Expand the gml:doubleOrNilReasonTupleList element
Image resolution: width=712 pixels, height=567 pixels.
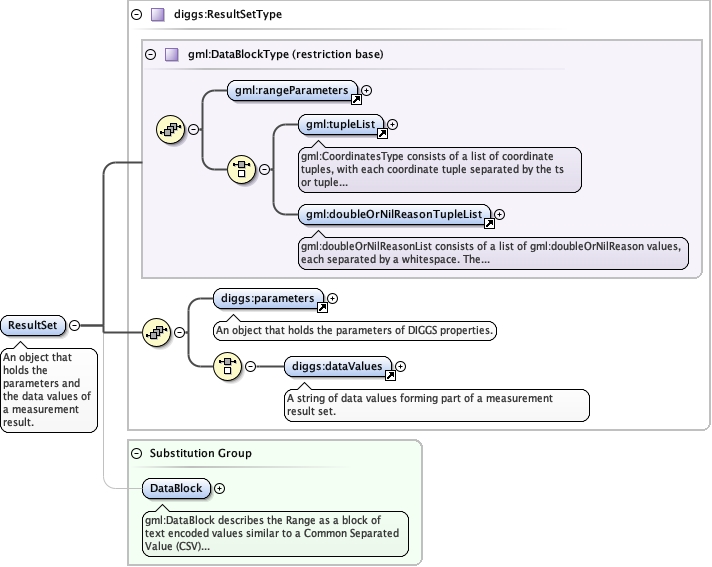pos(499,214)
